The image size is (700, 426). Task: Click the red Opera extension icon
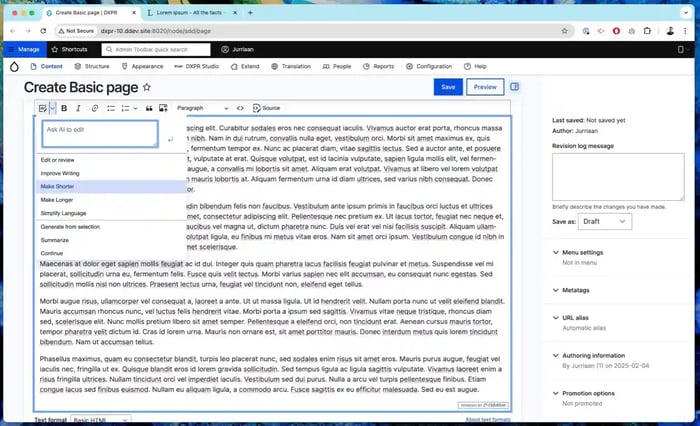click(x=617, y=31)
